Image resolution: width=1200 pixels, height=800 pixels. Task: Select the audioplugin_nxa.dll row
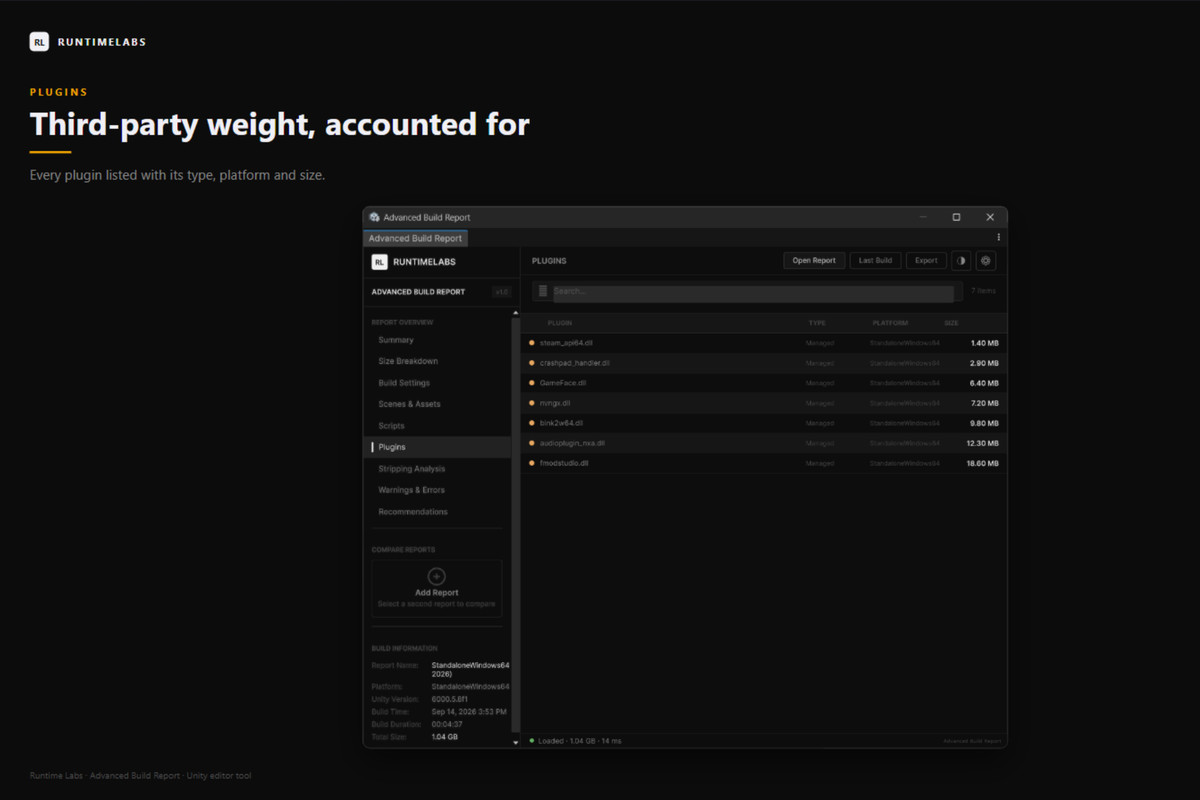pos(764,443)
